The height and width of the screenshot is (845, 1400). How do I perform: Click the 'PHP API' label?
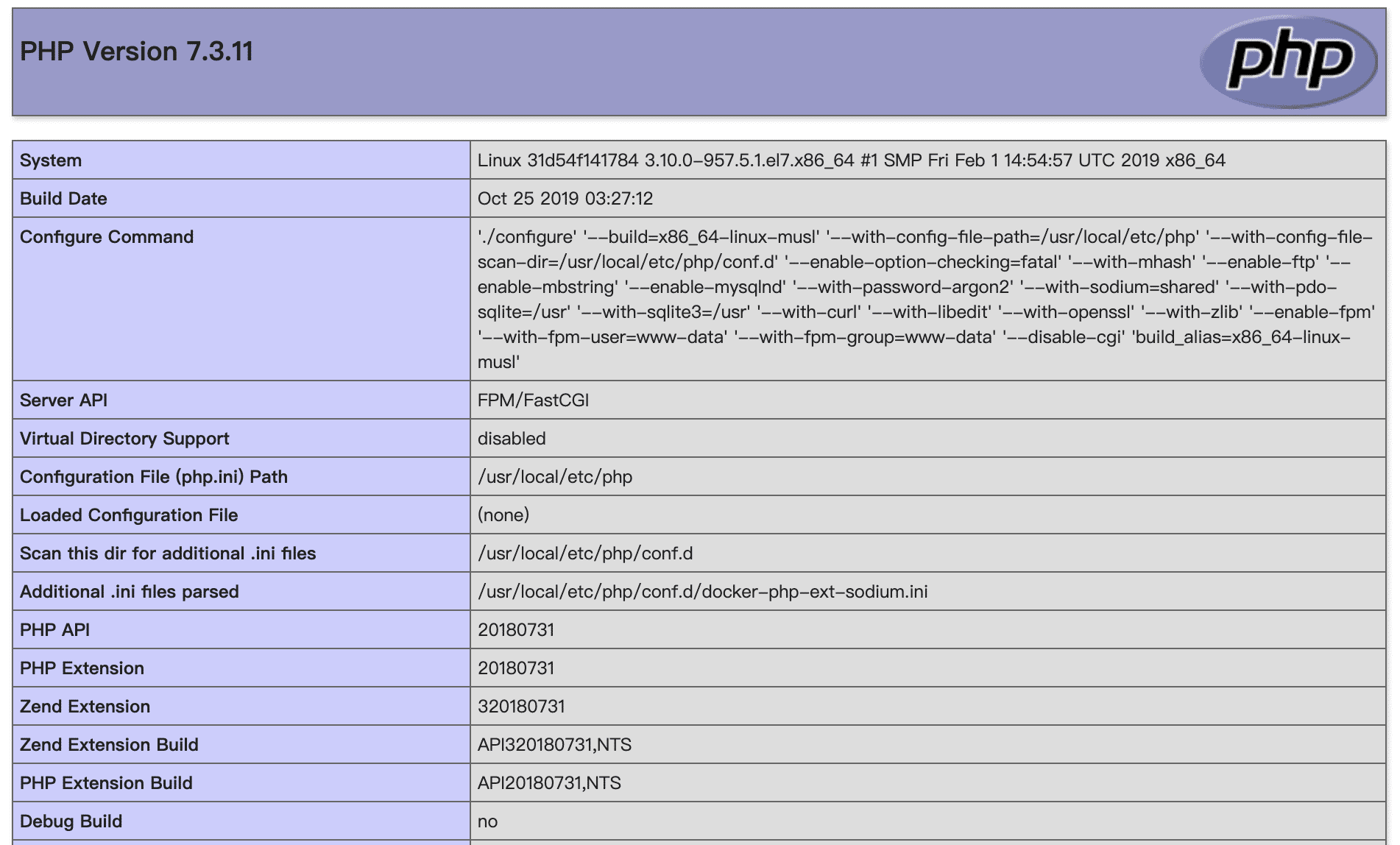tap(55, 630)
